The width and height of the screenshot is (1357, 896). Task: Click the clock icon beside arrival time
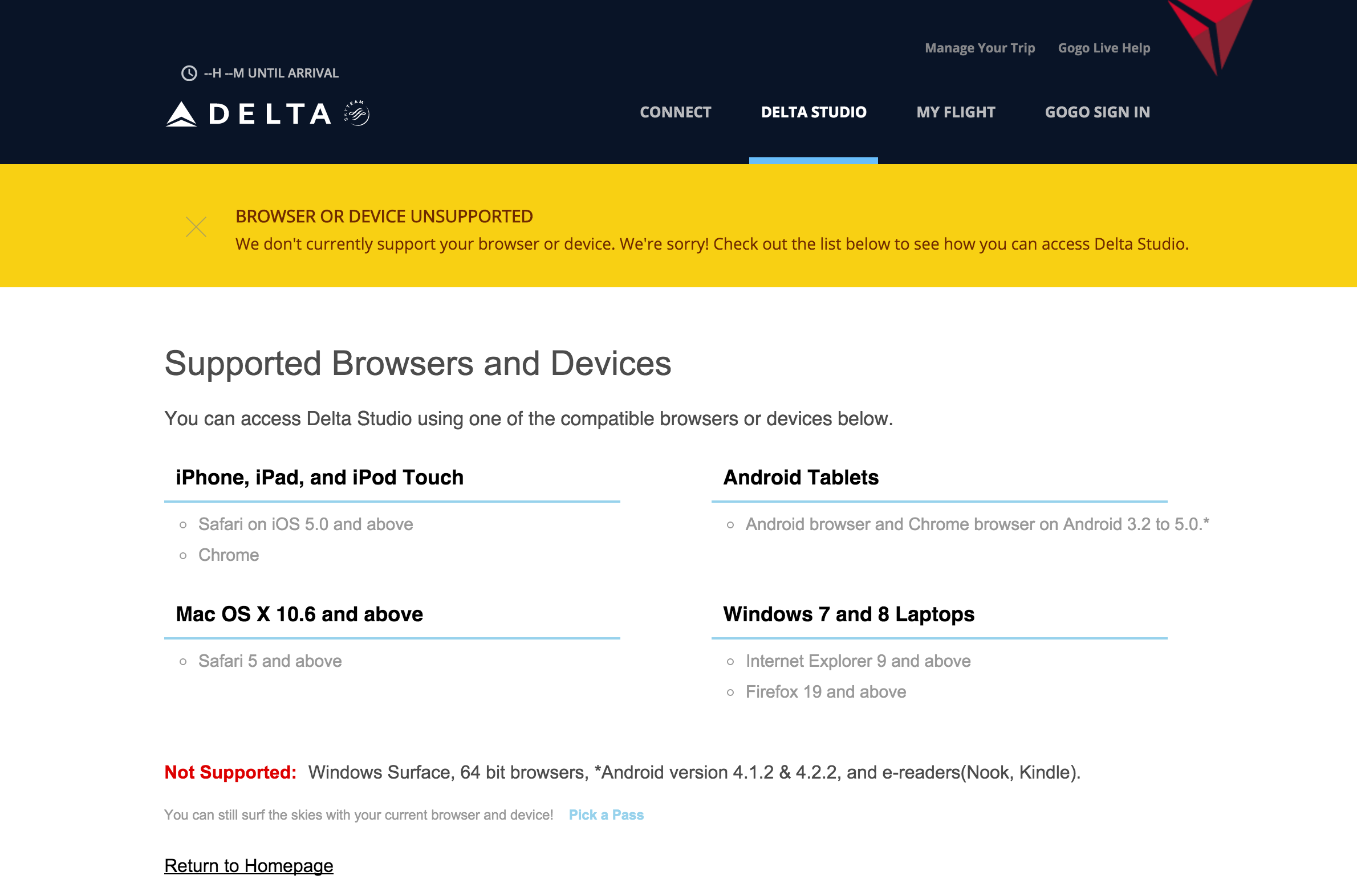[x=189, y=73]
